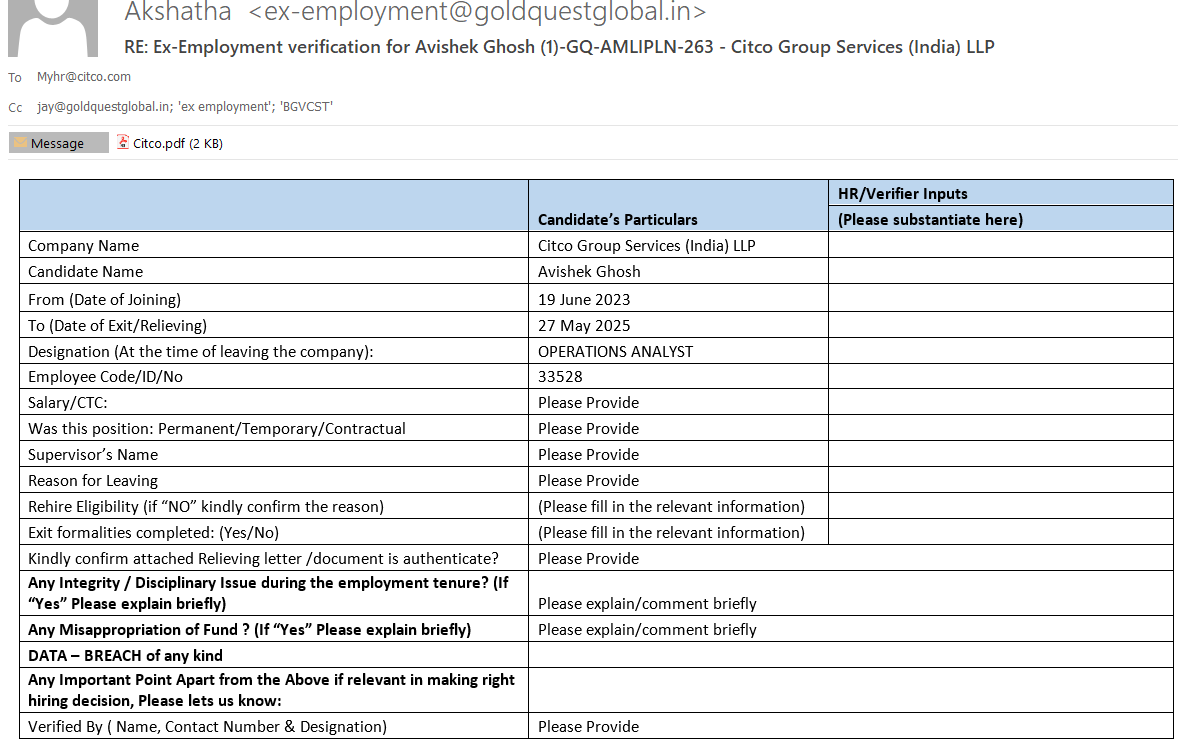This screenshot has height=742, width=1178.
Task: Click the HR/Verifier input cell for Company Name
Action: [x=1000, y=246]
